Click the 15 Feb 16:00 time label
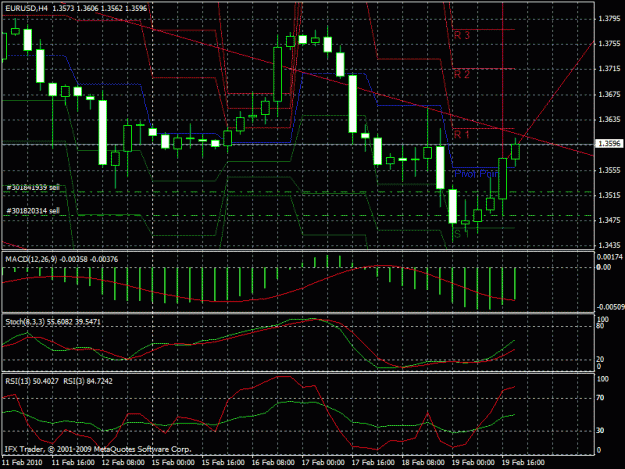 (x=223, y=462)
